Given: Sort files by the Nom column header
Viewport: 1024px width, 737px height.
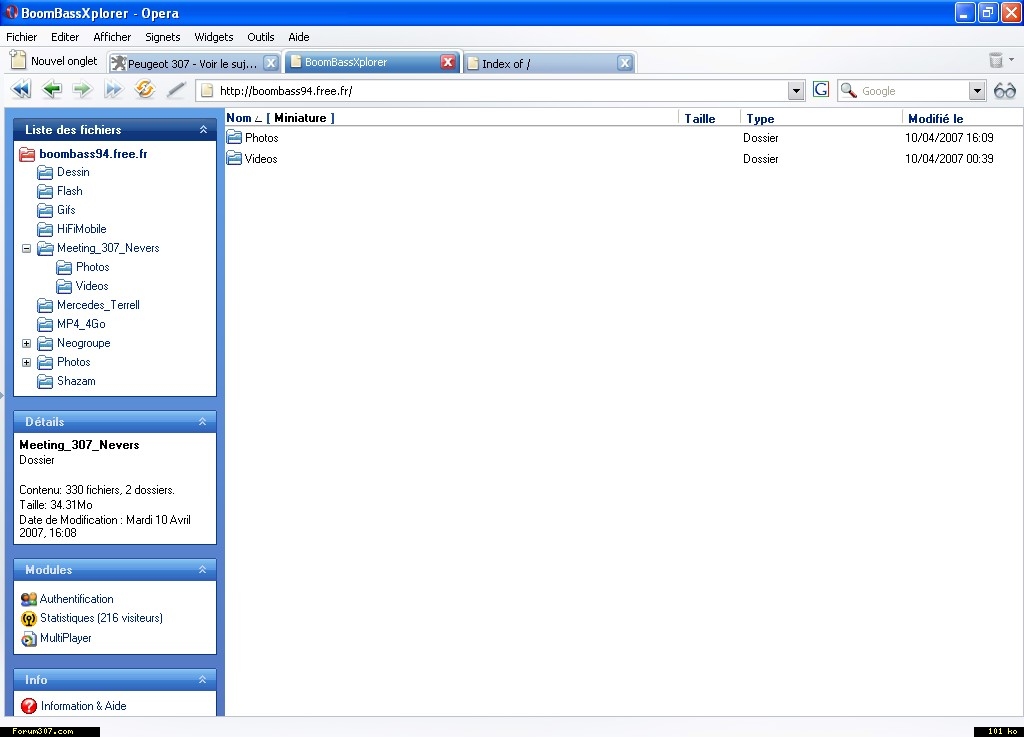Looking at the screenshot, I should (x=239, y=118).
